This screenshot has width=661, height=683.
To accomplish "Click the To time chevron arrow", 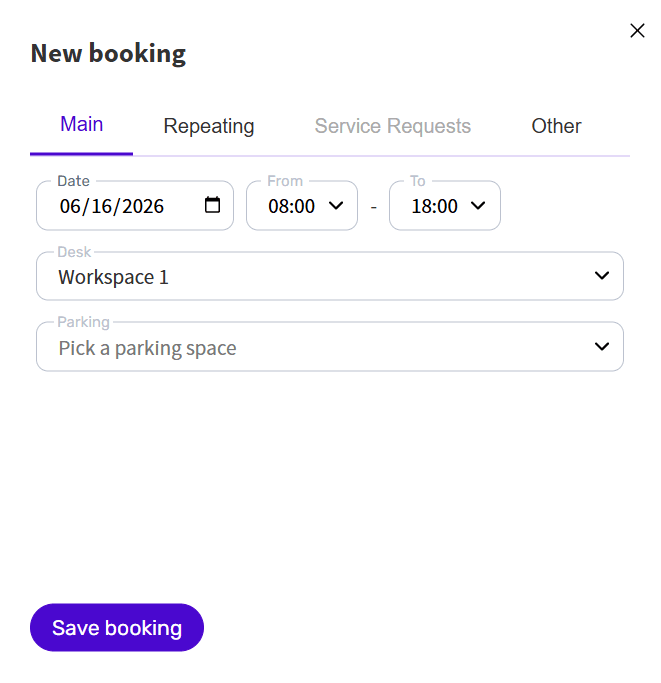I will pos(478,206).
